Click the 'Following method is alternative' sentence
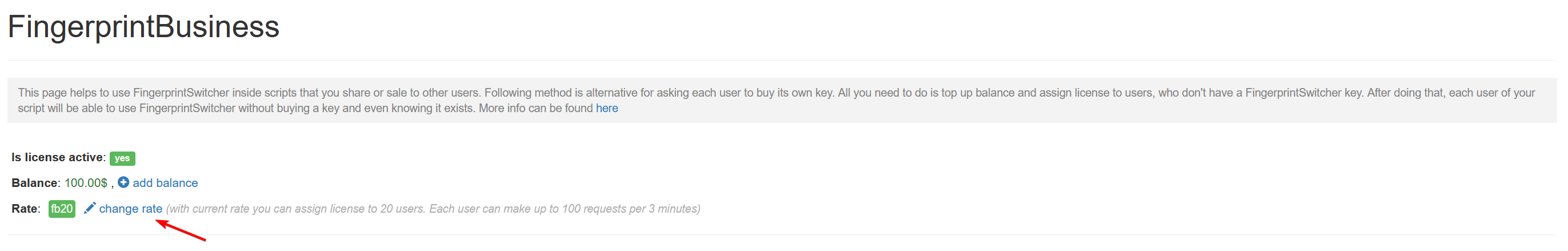This screenshot has width=1568, height=251. click(x=566, y=93)
